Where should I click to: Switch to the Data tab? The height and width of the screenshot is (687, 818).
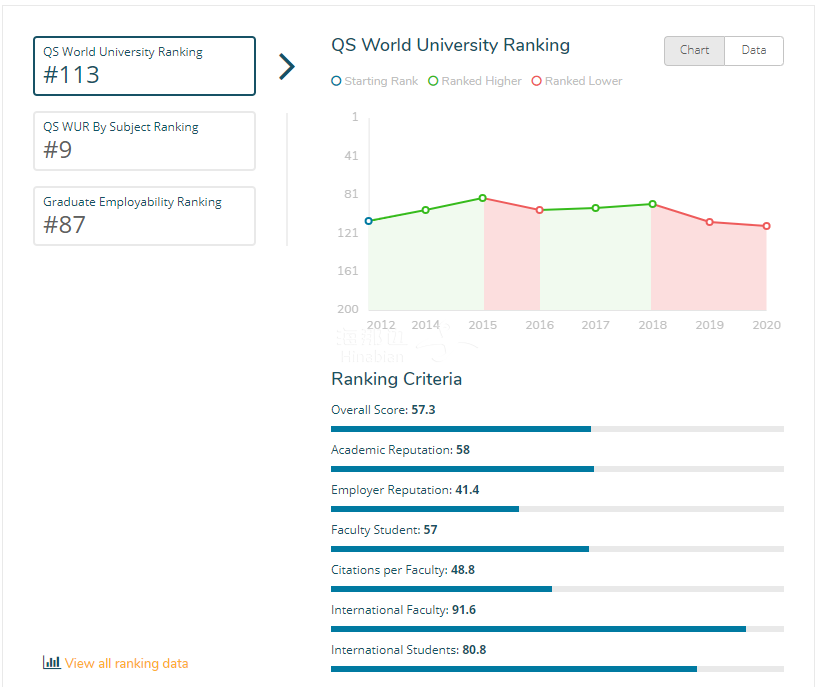[x=754, y=51]
